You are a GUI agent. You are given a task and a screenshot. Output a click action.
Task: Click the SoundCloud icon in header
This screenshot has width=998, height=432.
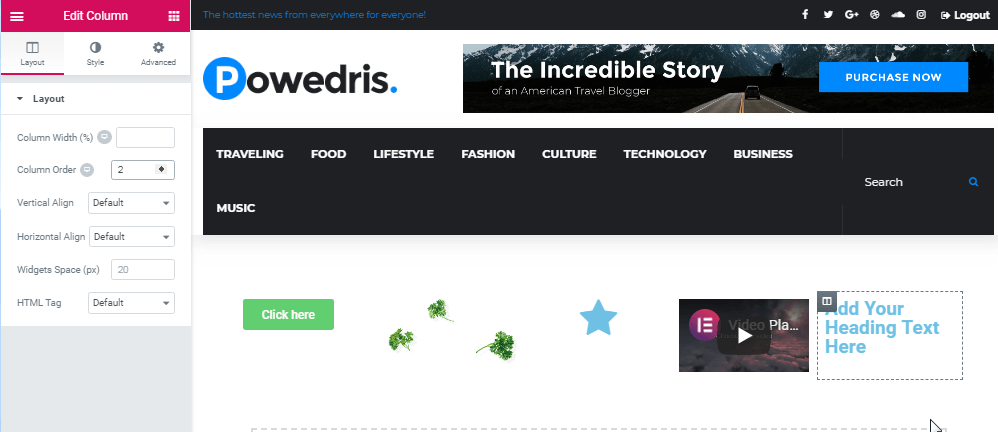898,15
